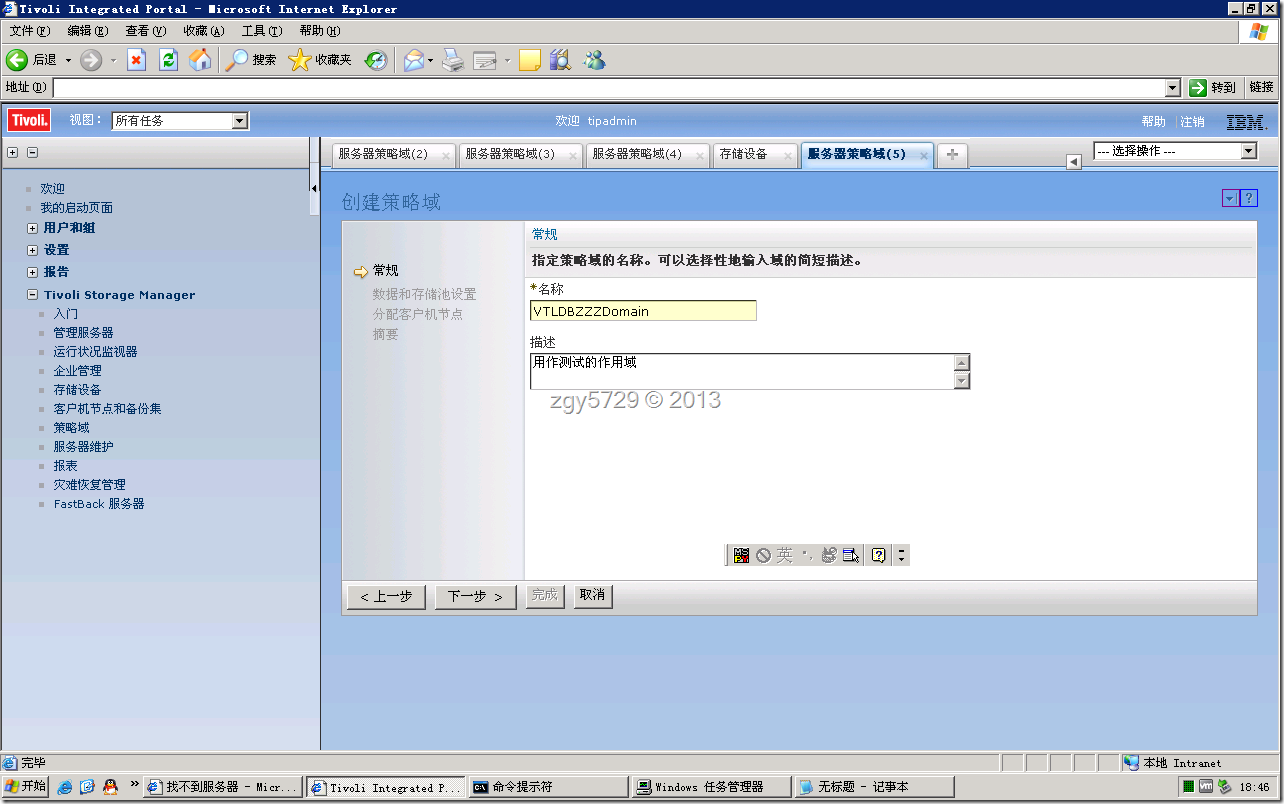Open 灾难恢复管理 in navigation tree
The image size is (1284, 804).
pyautogui.click(x=89, y=485)
